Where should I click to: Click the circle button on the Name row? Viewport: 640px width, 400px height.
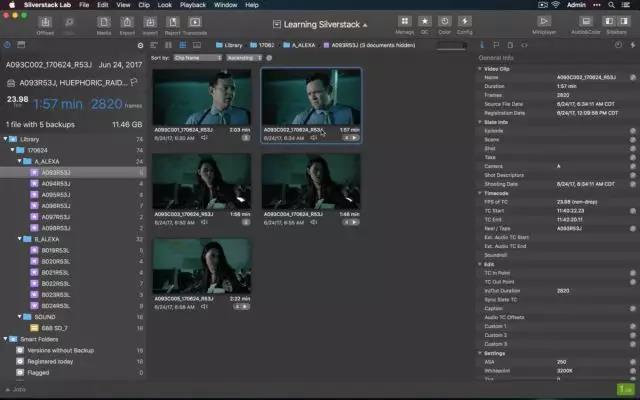click(633, 77)
